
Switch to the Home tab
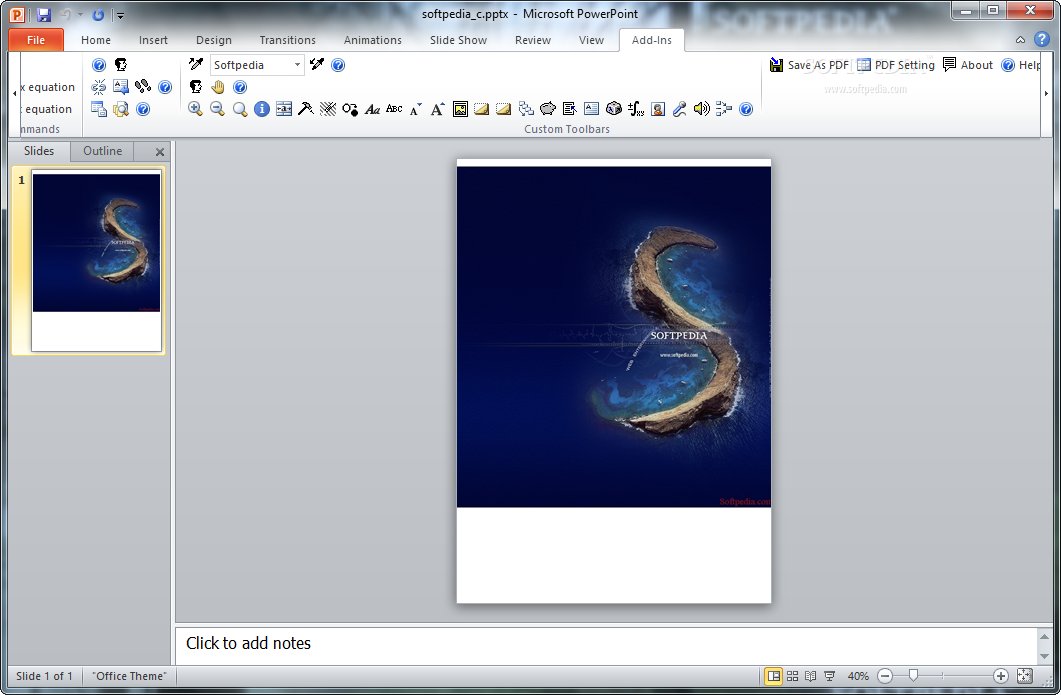95,40
